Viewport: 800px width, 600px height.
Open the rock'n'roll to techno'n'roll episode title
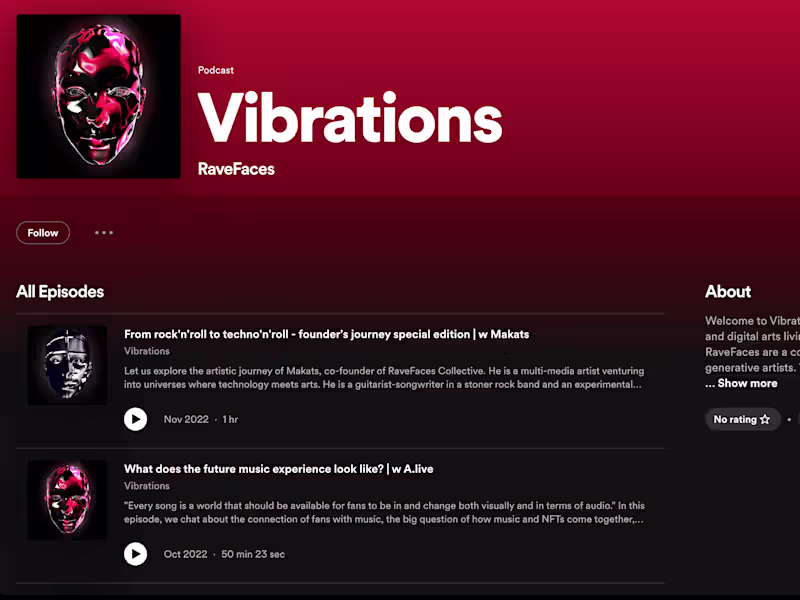[326, 334]
